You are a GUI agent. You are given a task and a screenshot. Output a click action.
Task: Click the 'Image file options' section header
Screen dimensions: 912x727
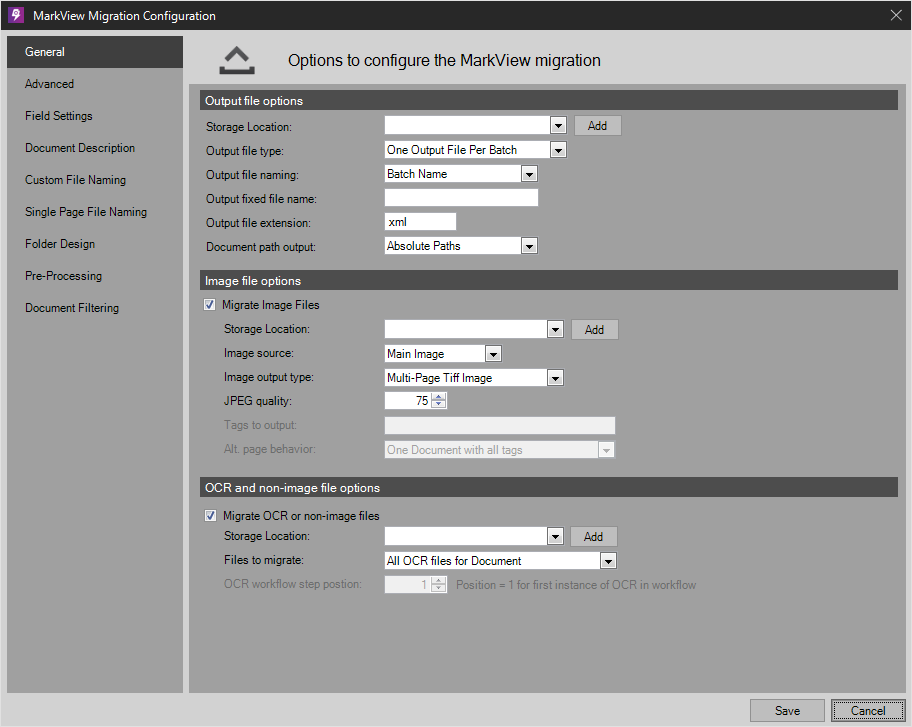pyautogui.click(x=548, y=280)
